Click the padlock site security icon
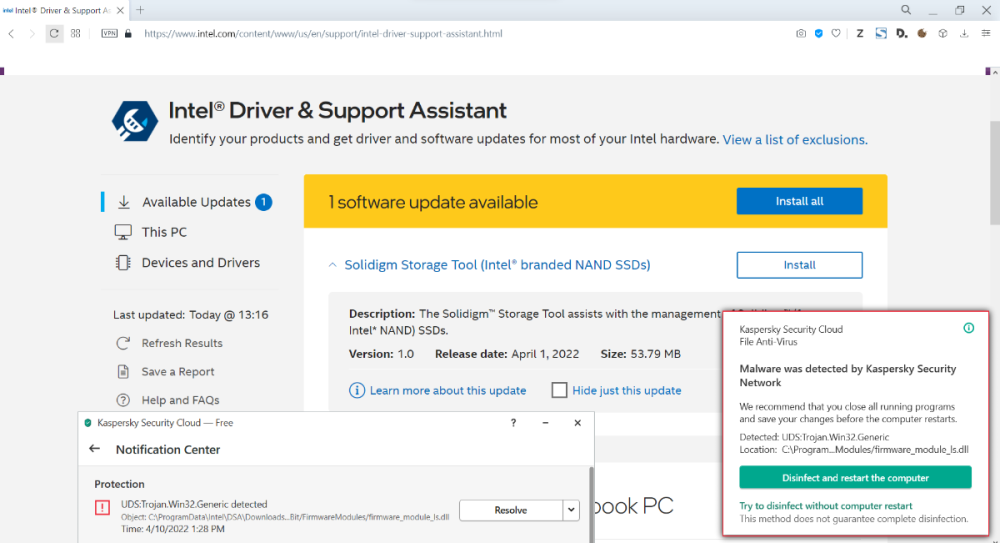This screenshot has height=543, width=1000. click(128, 34)
